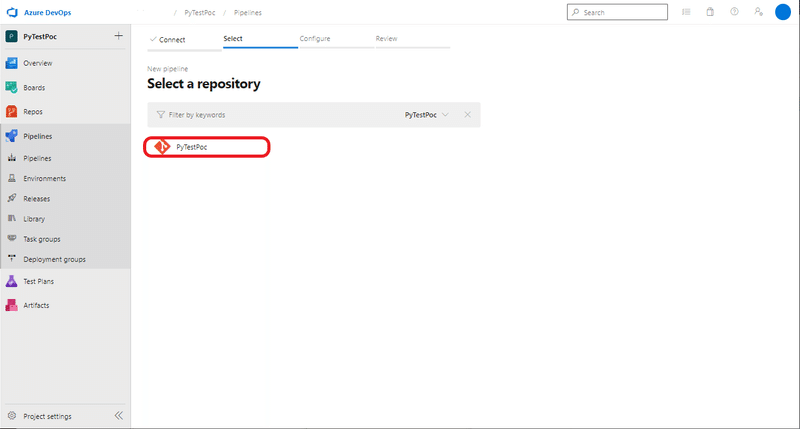Click the Deployment groups icon
Viewport: 800px width, 429px height.
12,258
